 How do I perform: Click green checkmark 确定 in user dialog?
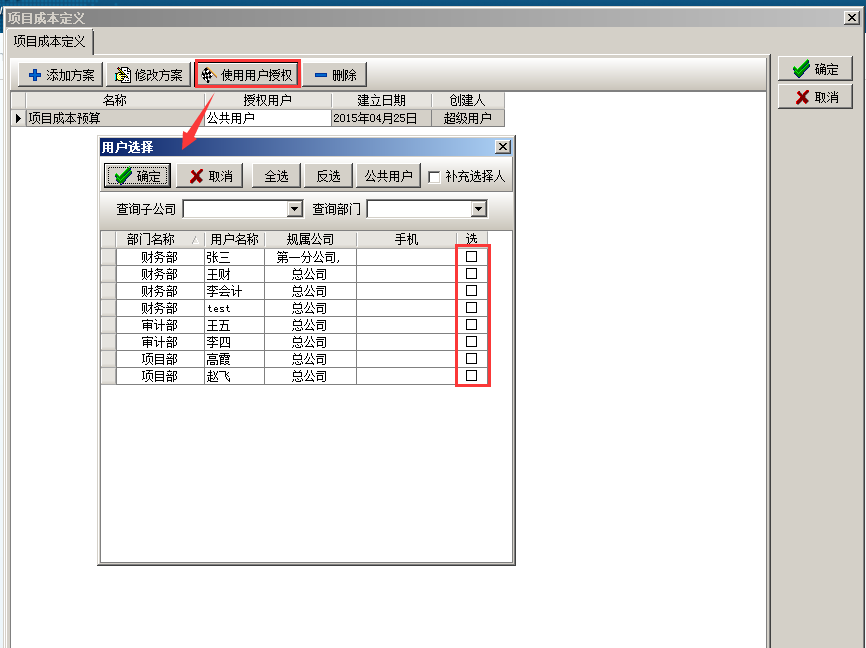pos(122,176)
